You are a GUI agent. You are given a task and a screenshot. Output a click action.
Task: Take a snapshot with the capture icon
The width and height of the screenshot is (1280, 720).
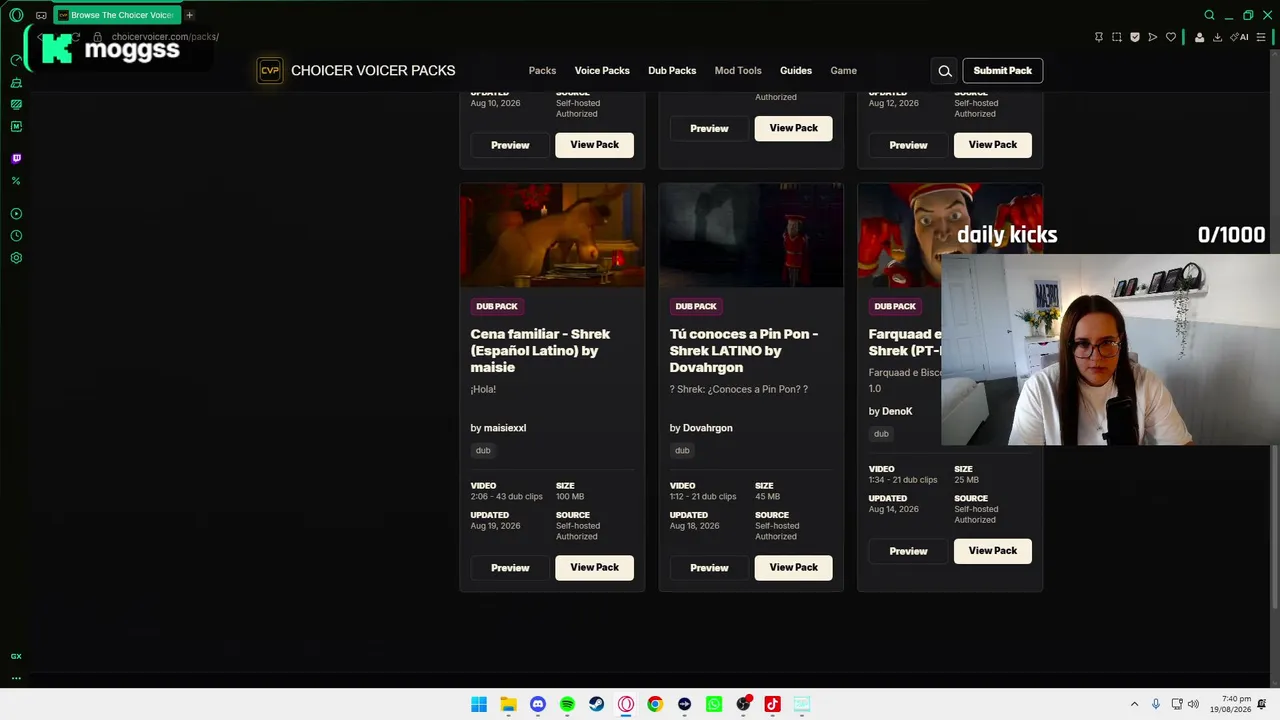pyautogui.click(x=1117, y=37)
